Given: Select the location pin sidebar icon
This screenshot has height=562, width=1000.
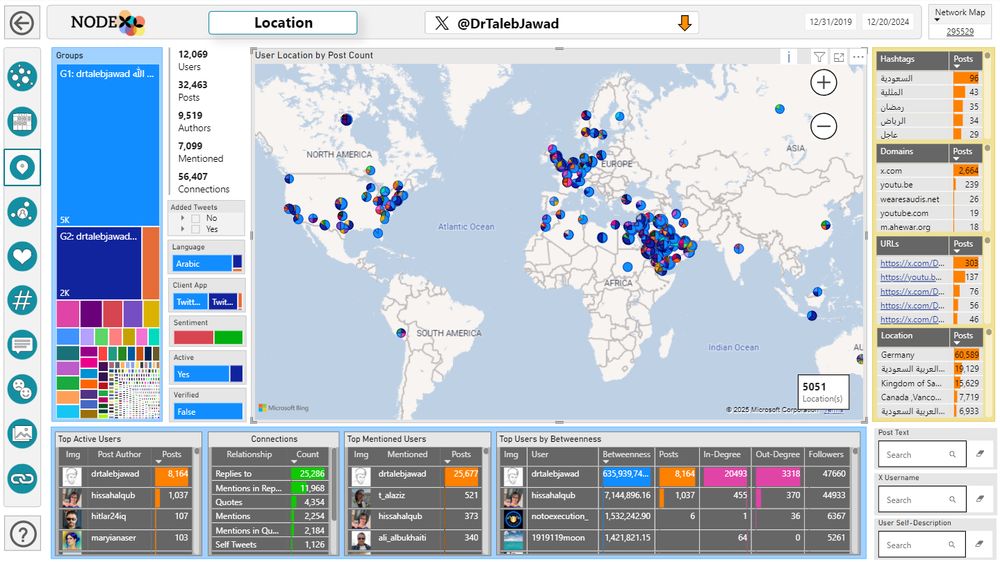Looking at the screenshot, I should tap(22, 168).
